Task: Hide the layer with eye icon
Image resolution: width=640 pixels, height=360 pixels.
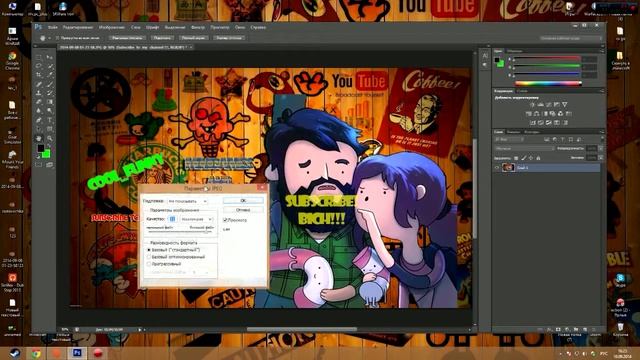Action: (x=497, y=167)
